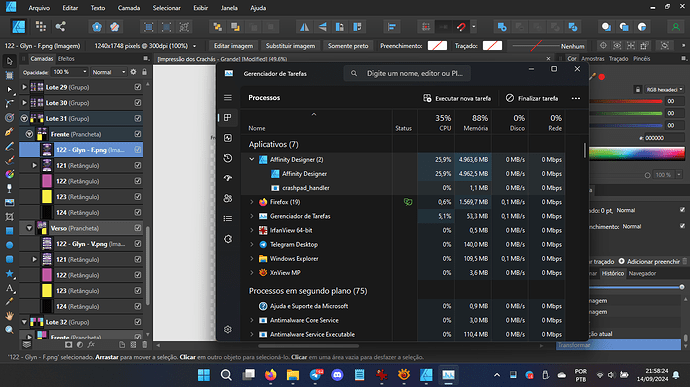
Task: Expand the Firefox (19) process
Action: (x=252, y=202)
